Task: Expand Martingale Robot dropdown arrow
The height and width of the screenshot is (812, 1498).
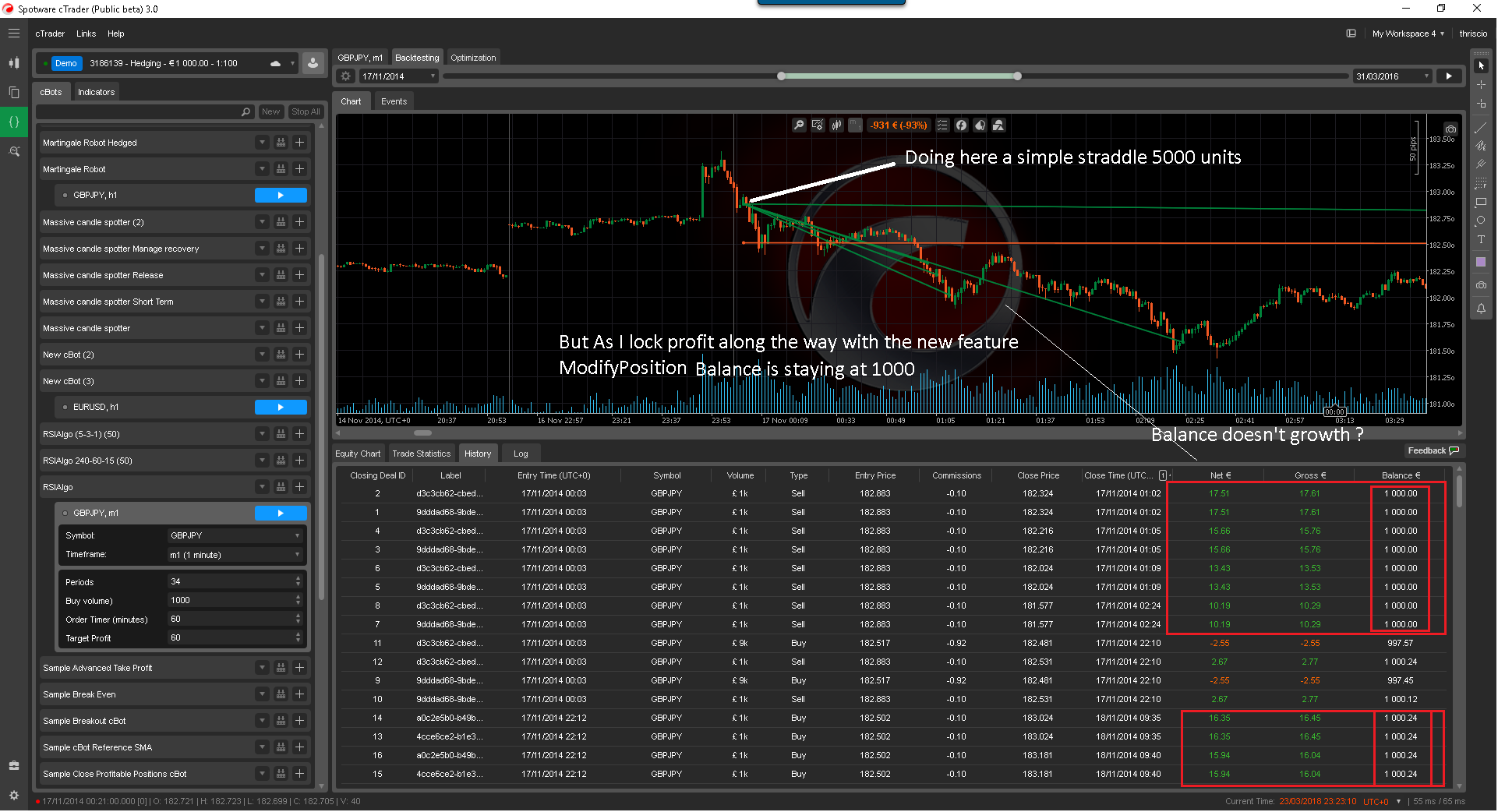Action: tap(262, 169)
